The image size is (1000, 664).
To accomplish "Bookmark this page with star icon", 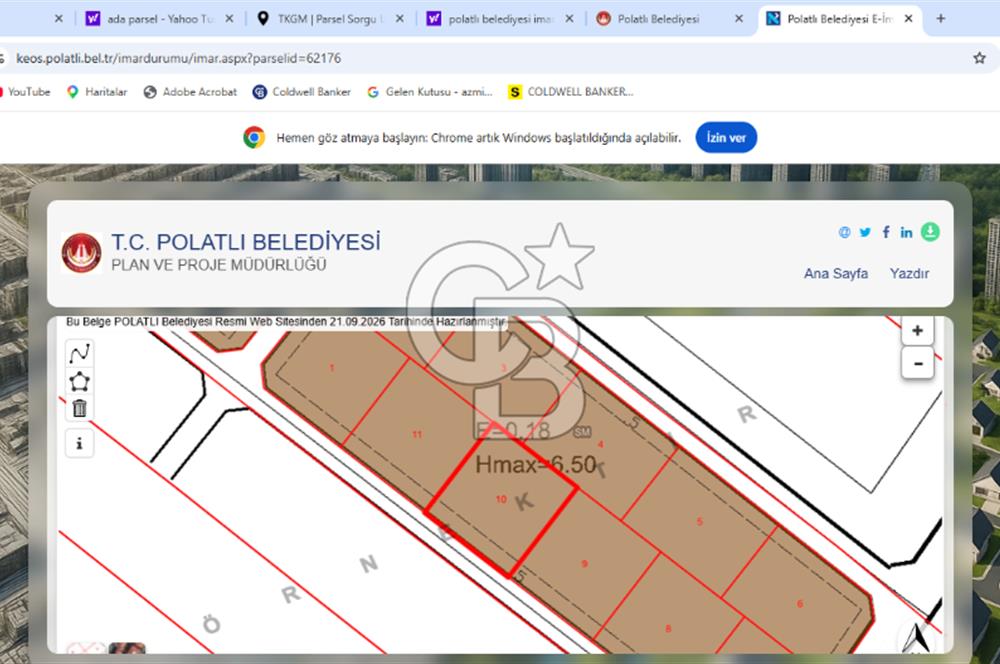I will click(x=979, y=58).
